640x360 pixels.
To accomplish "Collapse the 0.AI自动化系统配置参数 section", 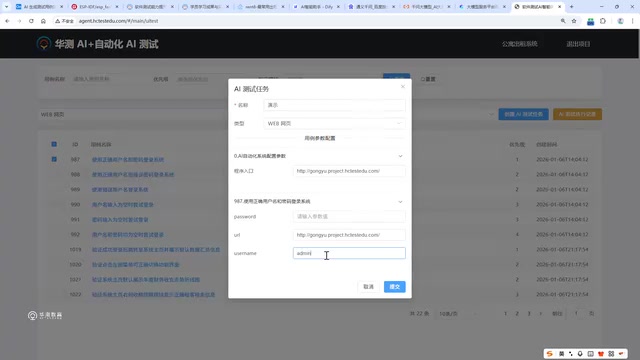I will (400, 156).
